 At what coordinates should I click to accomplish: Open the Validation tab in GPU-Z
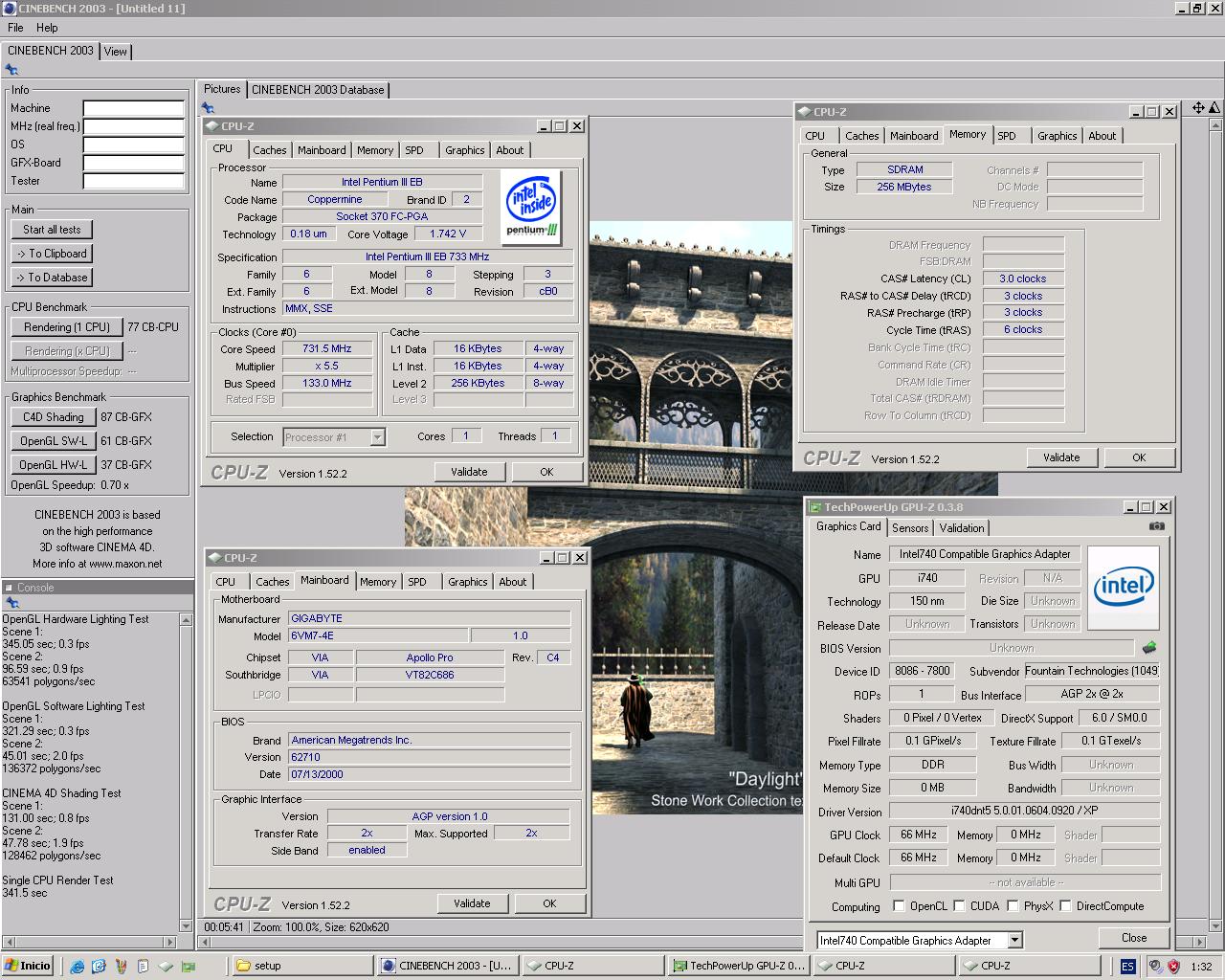coord(962,528)
